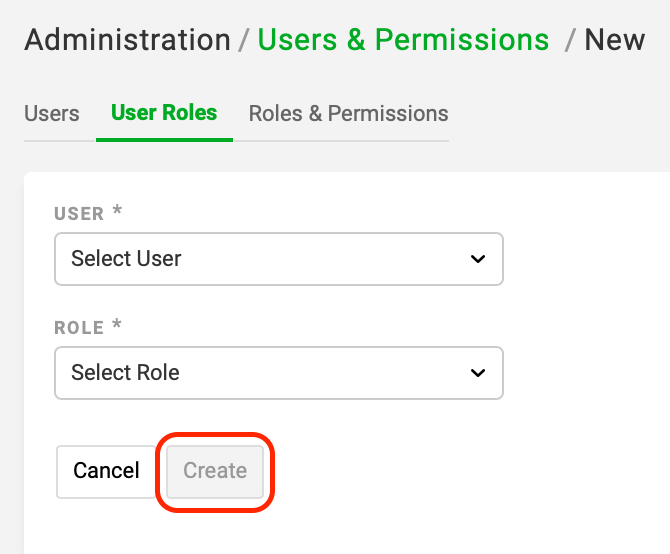Open the Select User dropdown
The height and width of the screenshot is (554, 670).
pyautogui.click(x=279, y=259)
